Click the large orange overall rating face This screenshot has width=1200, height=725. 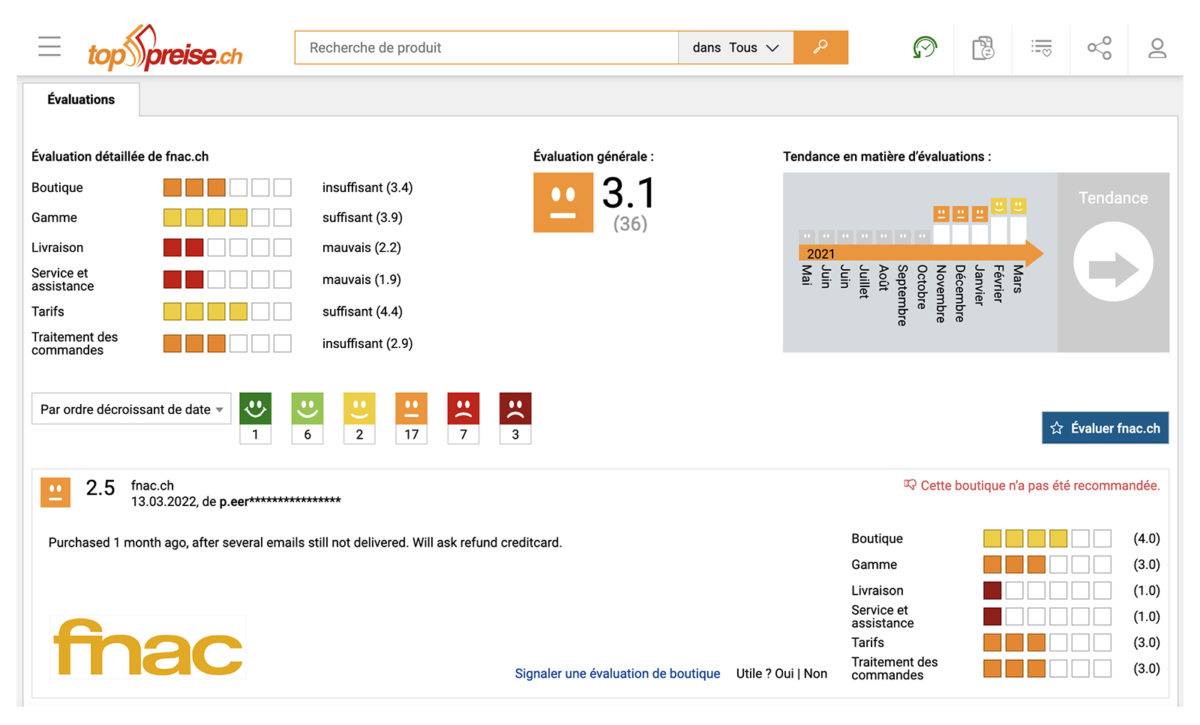pos(563,203)
